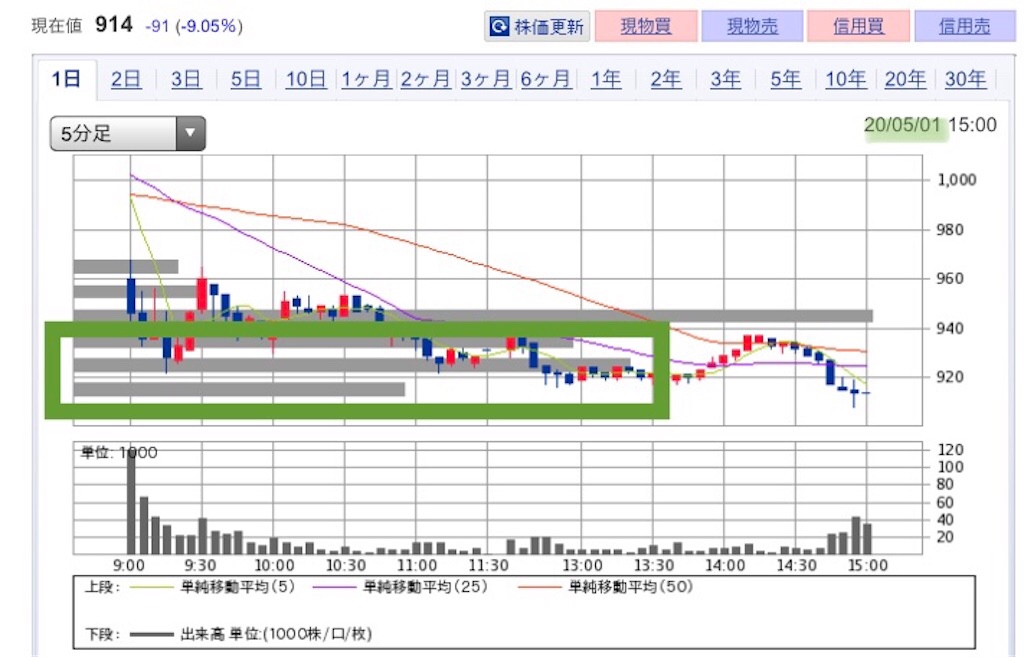
Task: Click the 単純移動平均(5) legend entry
Action: 212,586
